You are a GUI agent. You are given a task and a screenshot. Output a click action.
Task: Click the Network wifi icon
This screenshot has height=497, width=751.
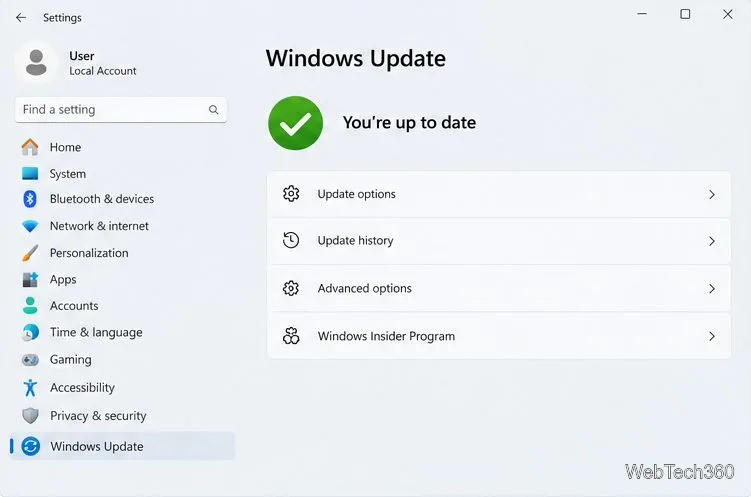pos(30,226)
